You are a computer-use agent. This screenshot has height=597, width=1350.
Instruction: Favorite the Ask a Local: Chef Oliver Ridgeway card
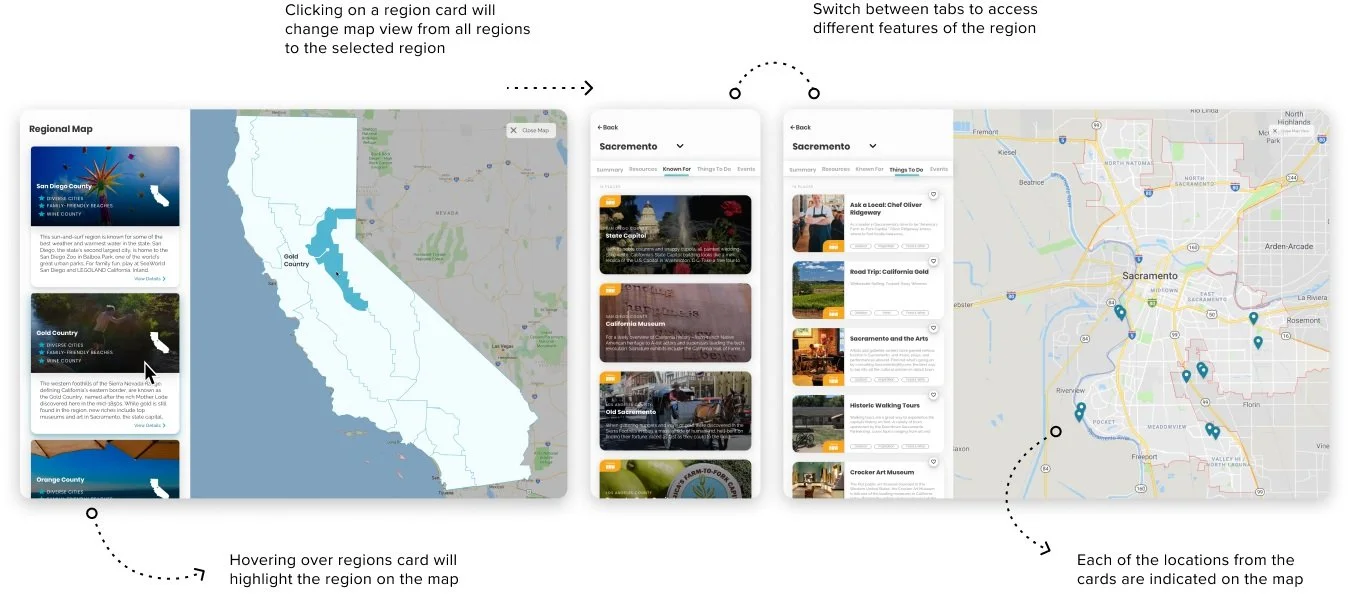933,195
